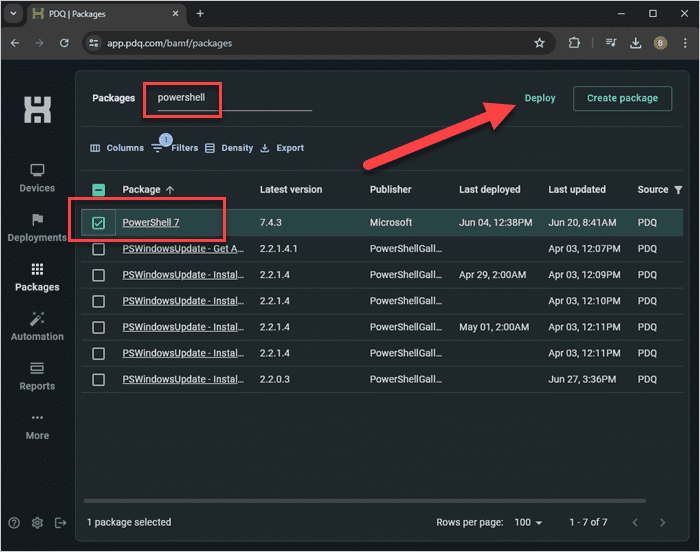This screenshot has height=552, width=700.
Task: Open the Deployments section
Action: [x=37, y=228]
